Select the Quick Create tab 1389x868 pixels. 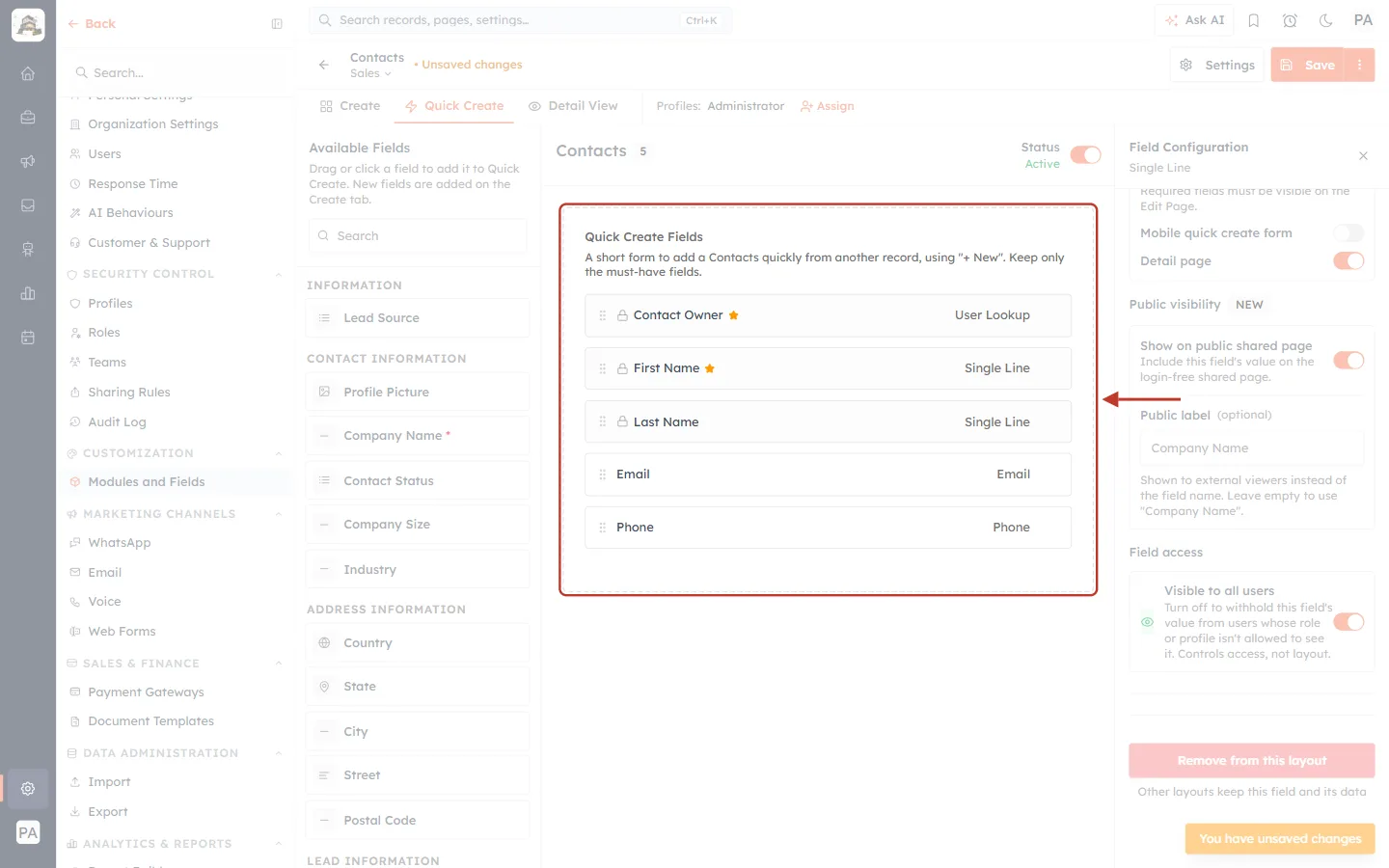click(x=454, y=106)
